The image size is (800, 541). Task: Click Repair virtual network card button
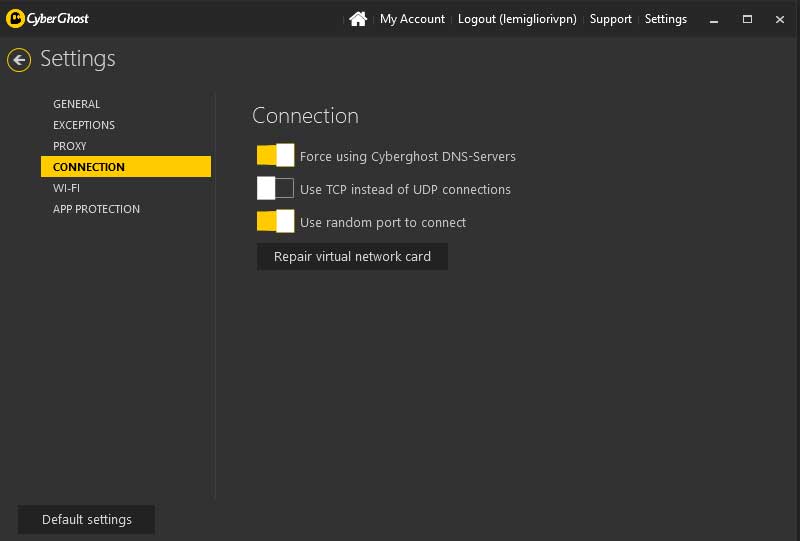coord(352,256)
